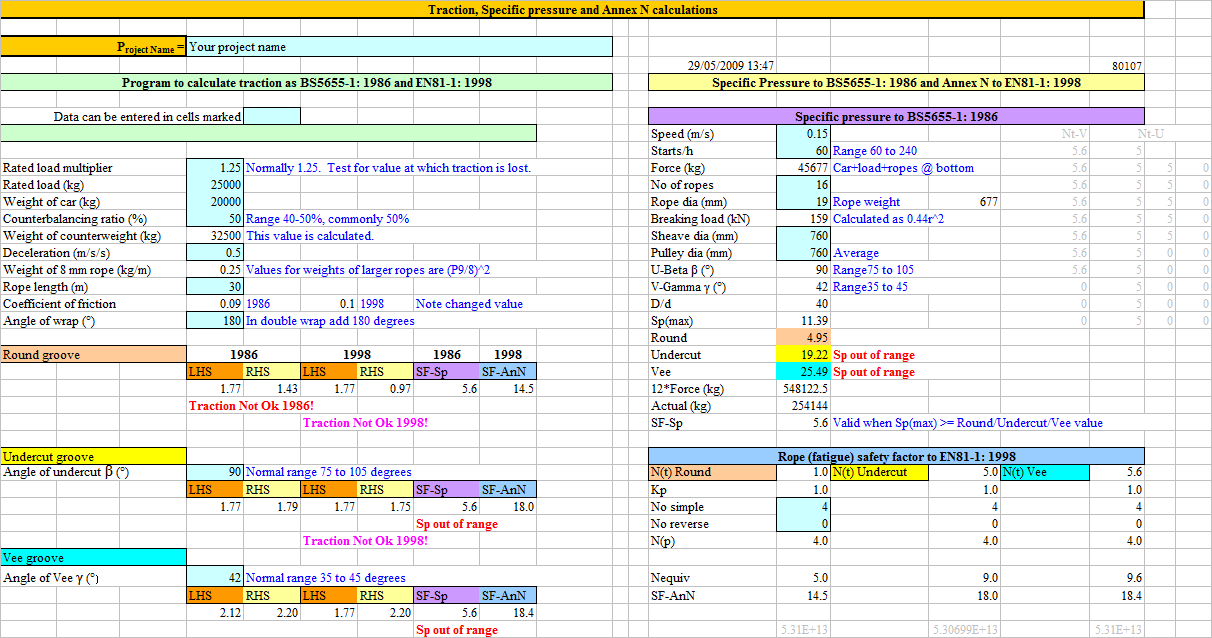Select the rated load cell 25000
The width and height of the screenshot is (1212, 638).
click(215, 185)
